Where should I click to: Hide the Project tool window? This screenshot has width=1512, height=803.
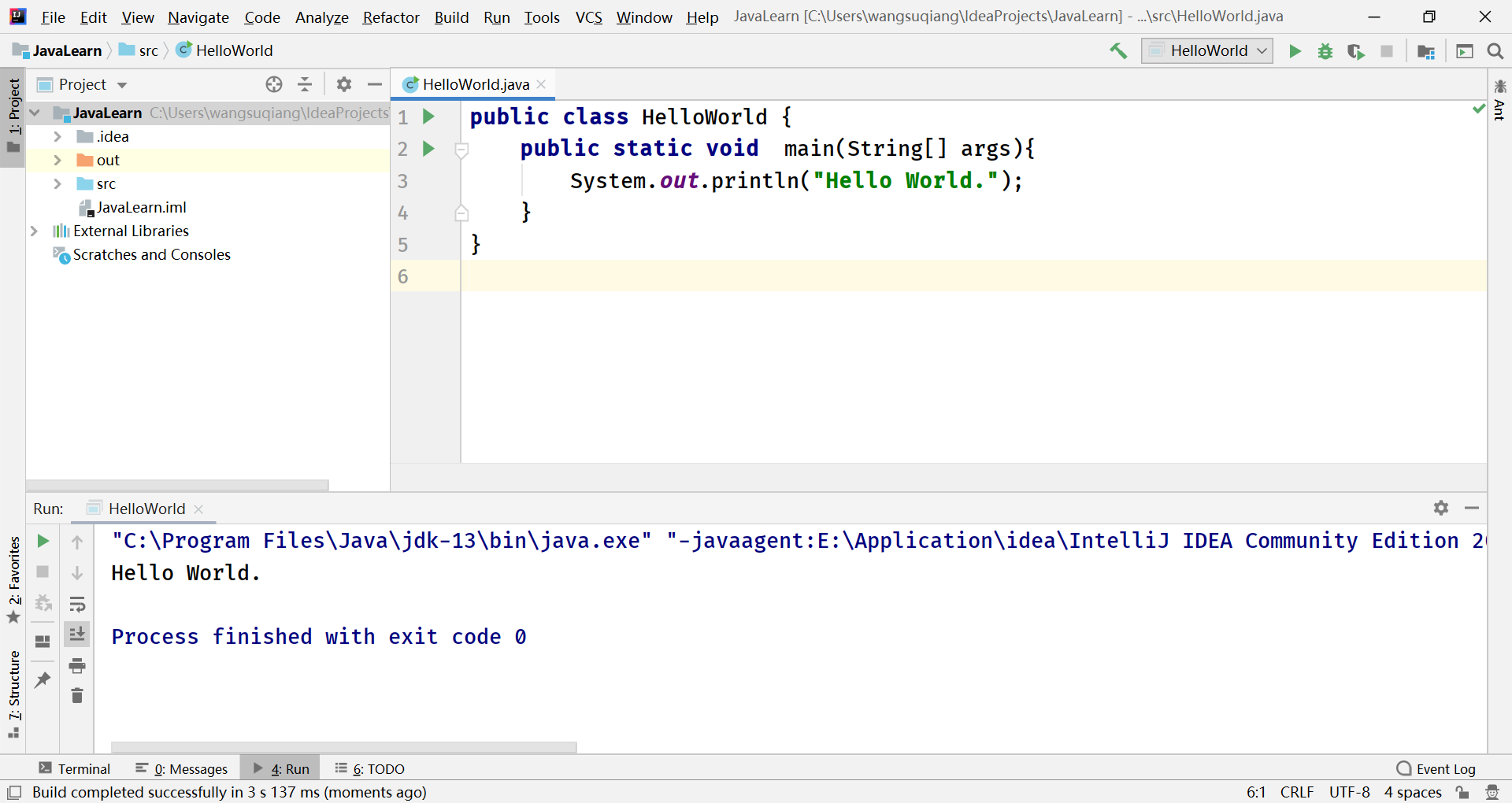pos(375,84)
